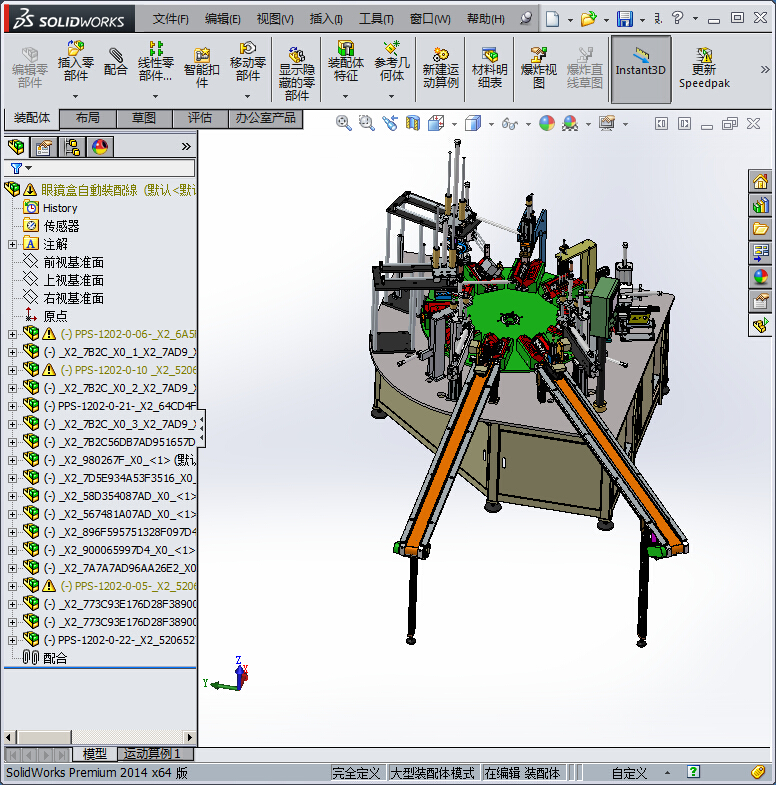This screenshot has height=785, width=776.
Task: Click Update Speedpak tool
Action: click(x=704, y=68)
